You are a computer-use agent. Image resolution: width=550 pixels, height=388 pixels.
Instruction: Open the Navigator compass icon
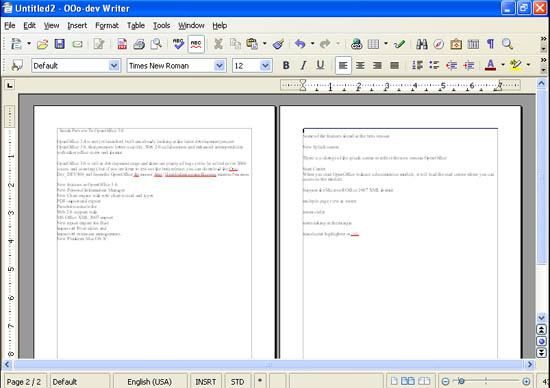pyautogui.click(x=438, y=44)
